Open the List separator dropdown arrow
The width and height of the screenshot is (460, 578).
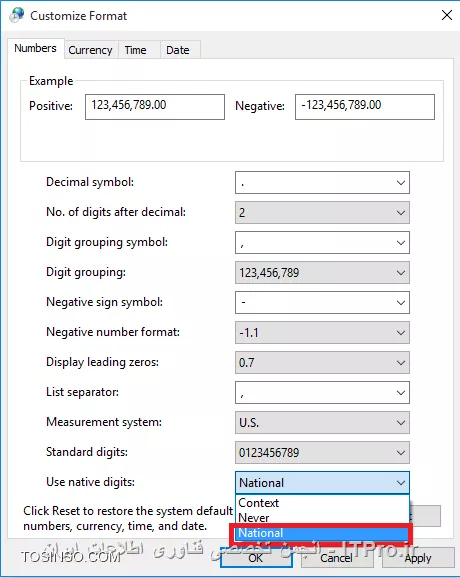tap(401, 393)
